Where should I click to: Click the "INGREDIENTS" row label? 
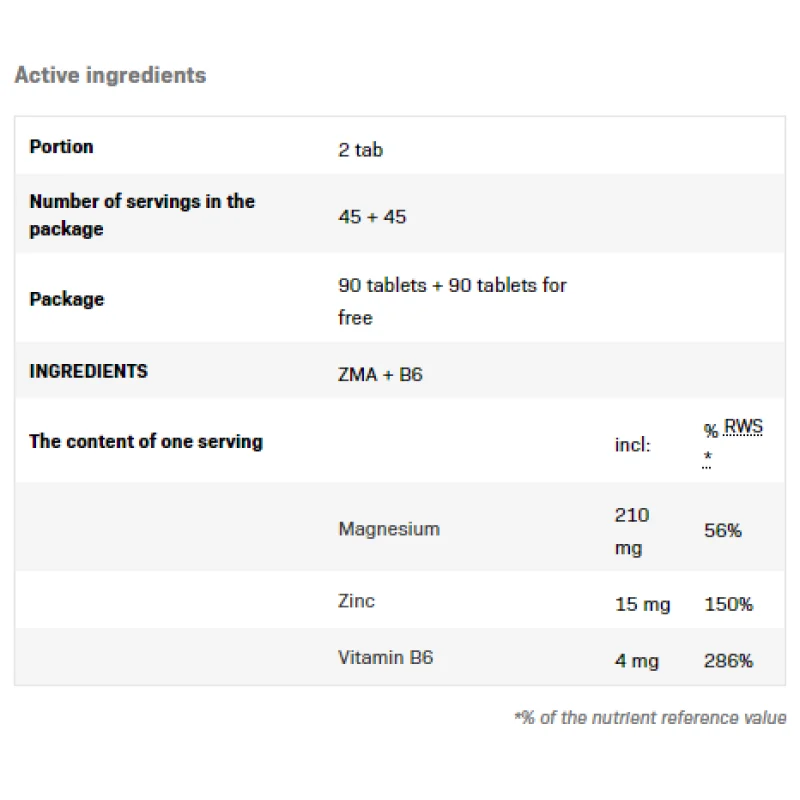pos(88,371)
